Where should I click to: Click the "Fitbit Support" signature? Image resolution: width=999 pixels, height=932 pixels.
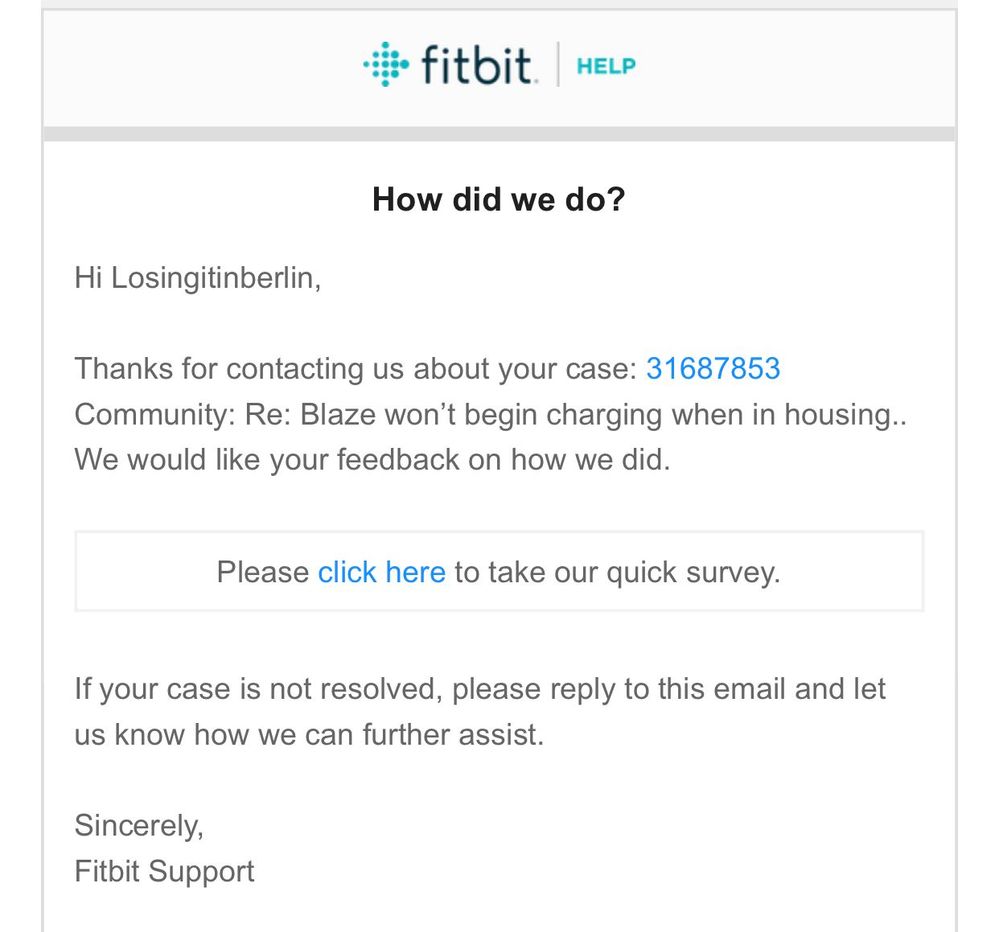(x=164, y=871)
